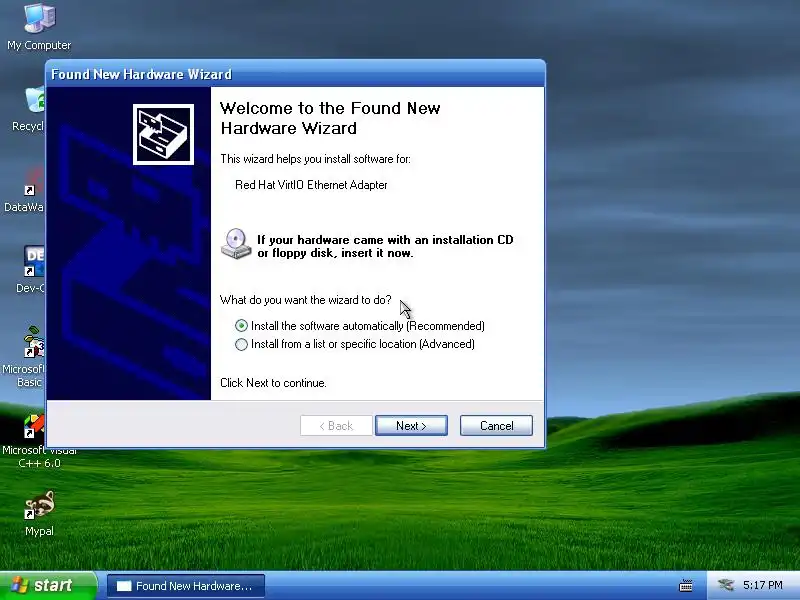Choose Install the software automatically (Recommended)
The width and height of the screenshot is (800, 600).
[360, 326]
